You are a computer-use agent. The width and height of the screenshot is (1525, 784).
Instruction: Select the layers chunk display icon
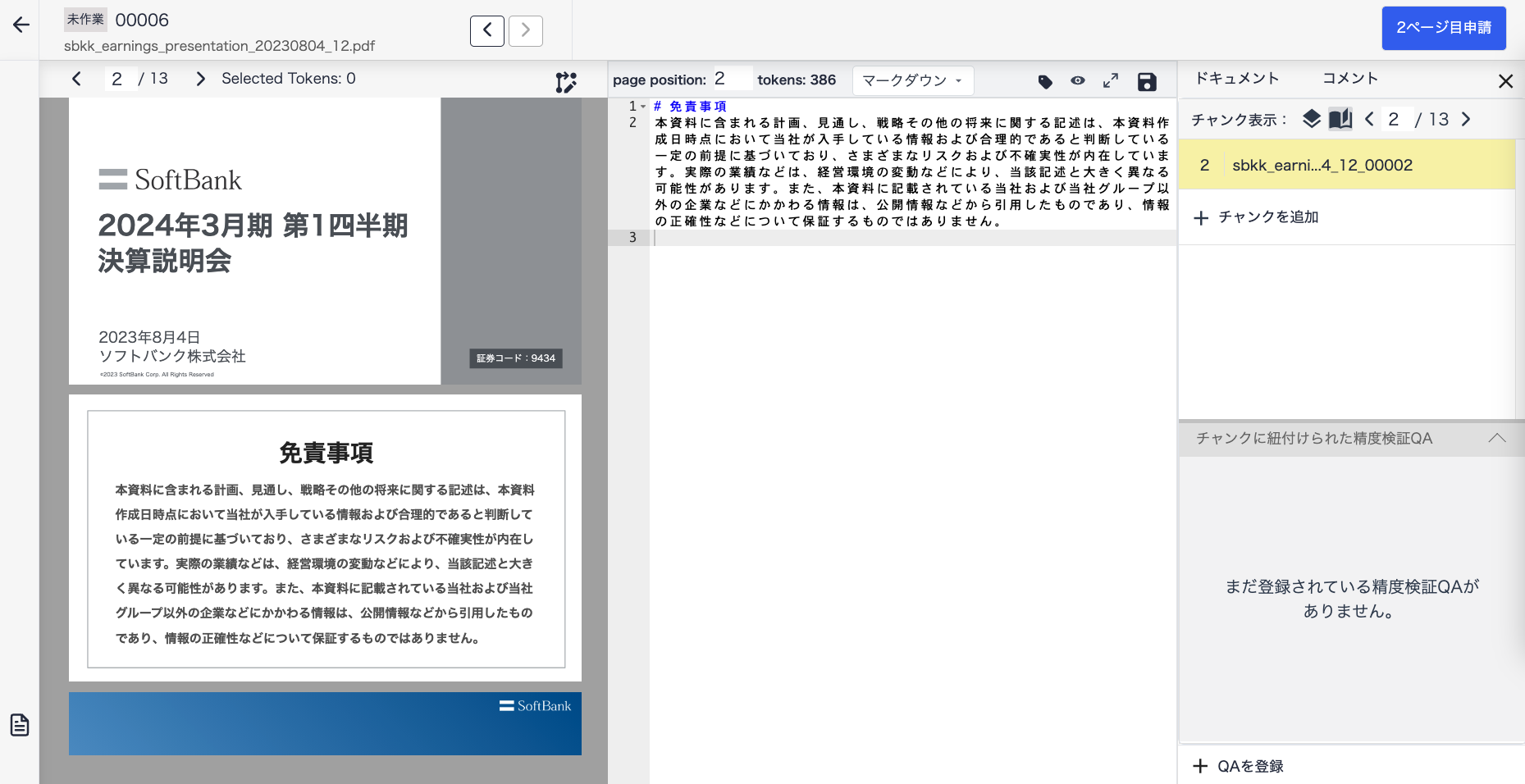tap(1312, 119)
